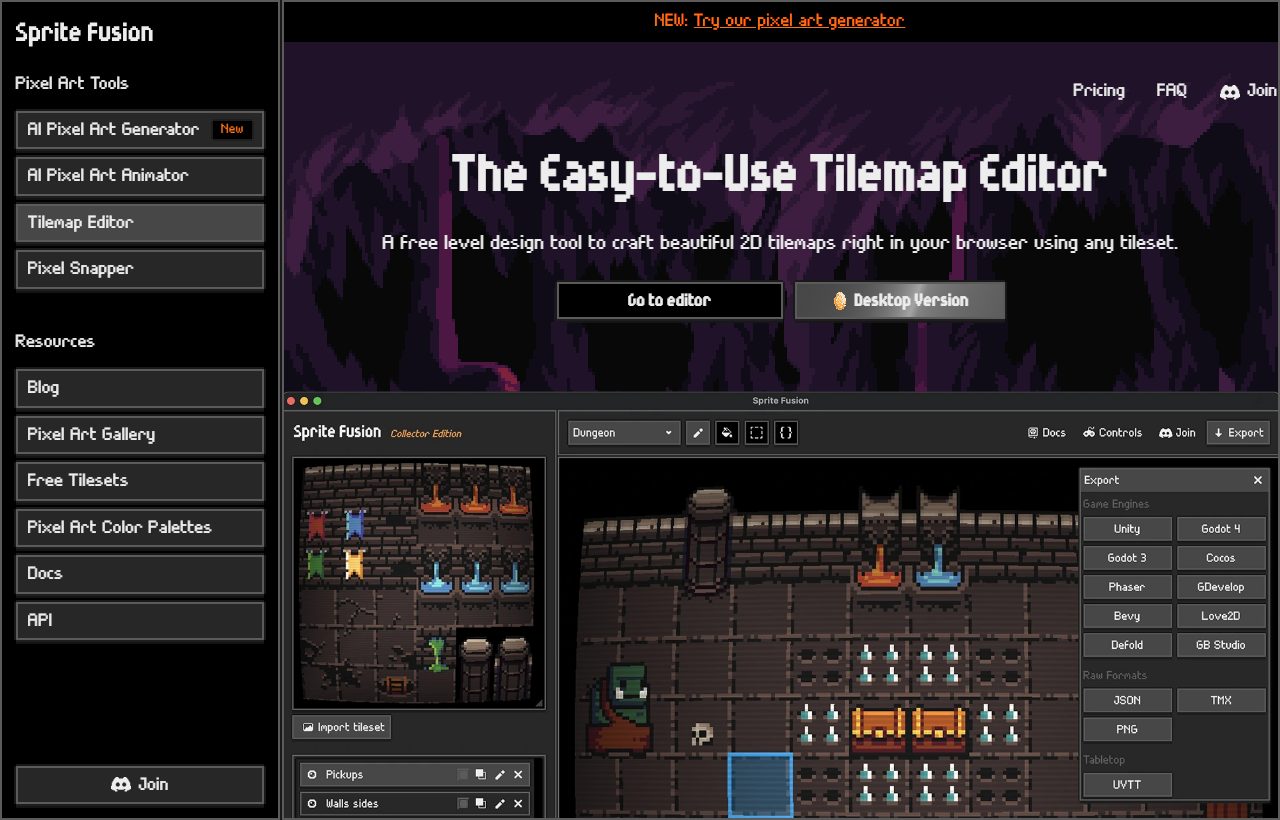Viewport: 1280px width, 820px height.
Task: Export to Cocos
Action: click(1221, 558)
